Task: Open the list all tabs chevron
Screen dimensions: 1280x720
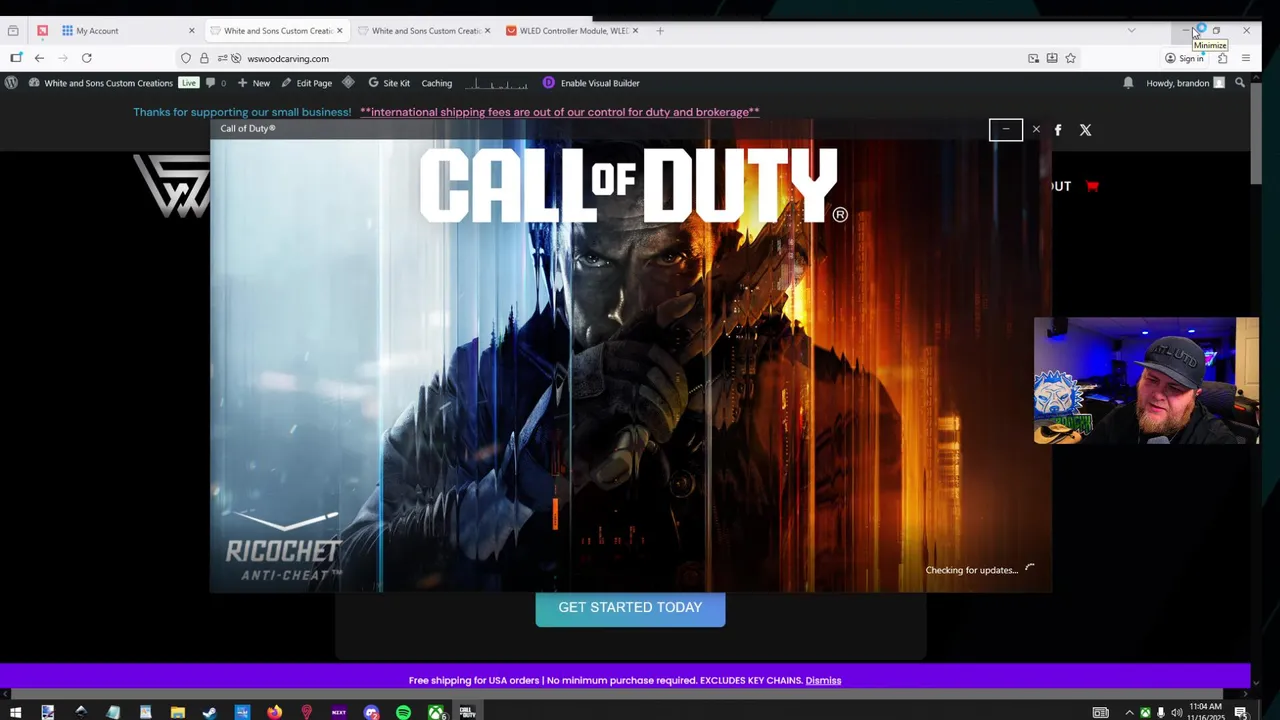Action: (x=1131, y=31)
